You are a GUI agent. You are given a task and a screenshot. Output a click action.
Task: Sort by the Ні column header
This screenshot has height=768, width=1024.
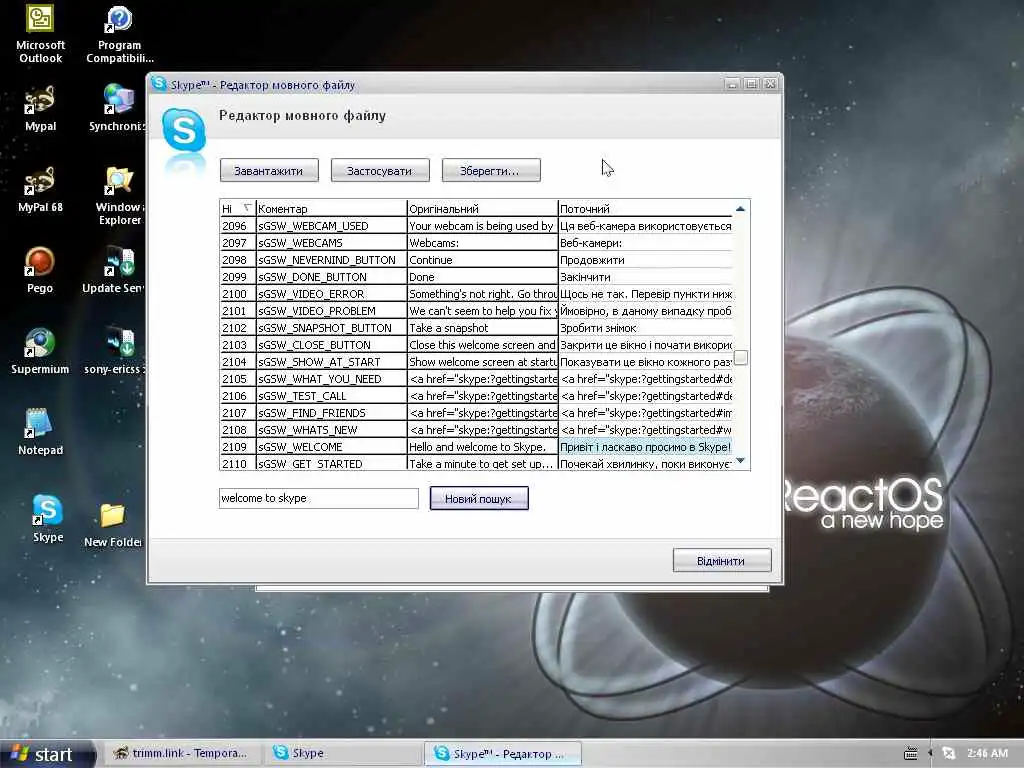pyautogui.click(x=237, y=208)
